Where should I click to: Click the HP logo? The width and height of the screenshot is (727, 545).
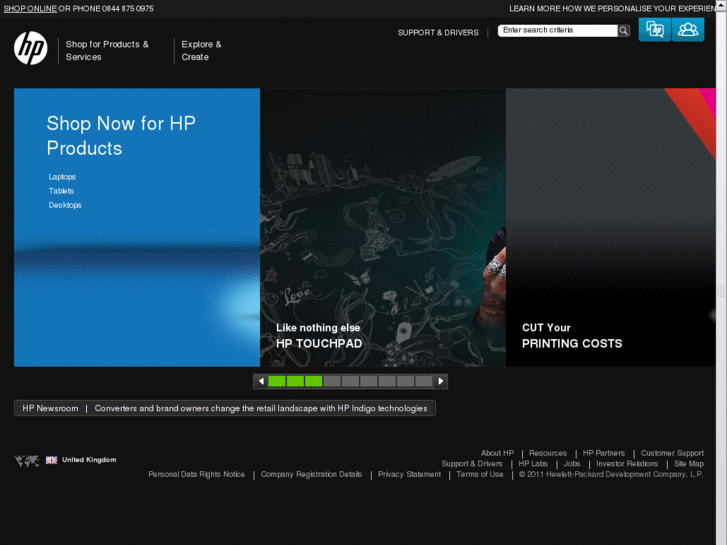(x=31, y=48)
